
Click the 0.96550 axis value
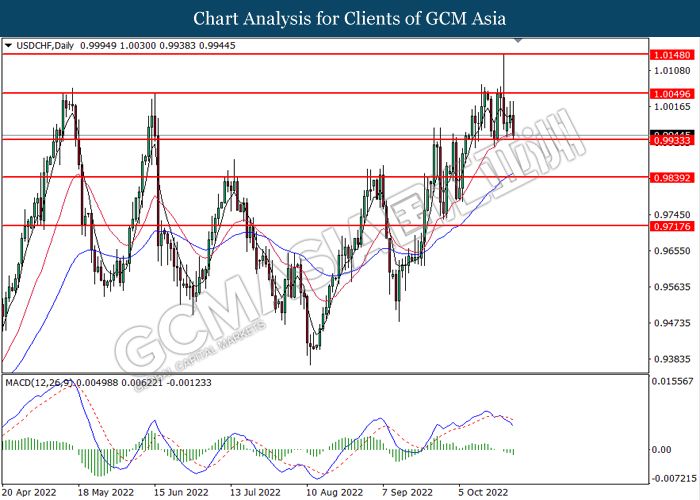coord(672,251)
